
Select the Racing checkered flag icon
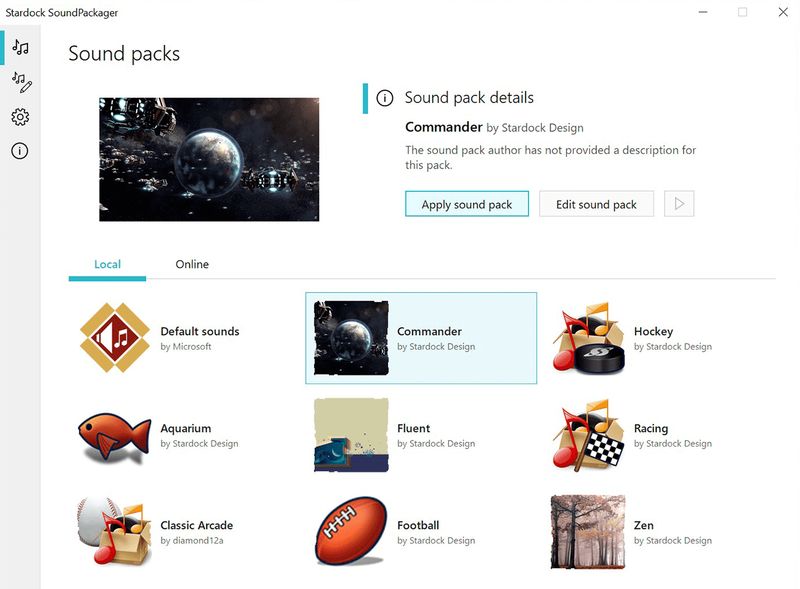coord(588,437)
